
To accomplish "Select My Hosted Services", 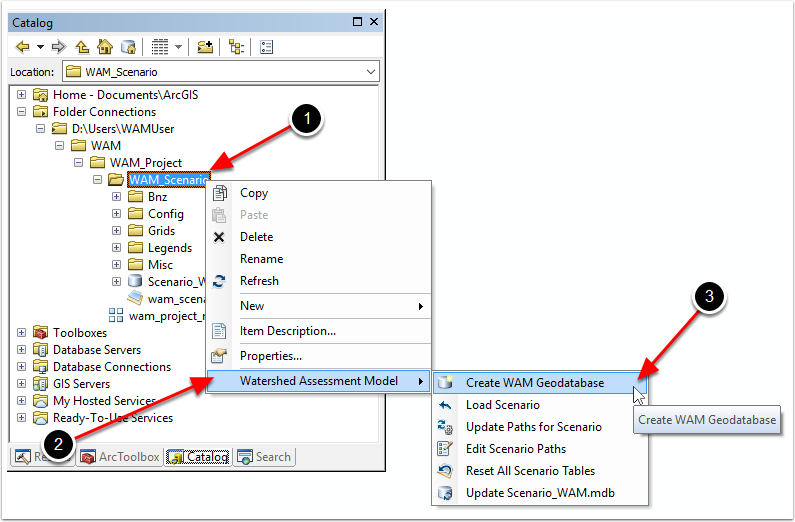I will (104, 401).
